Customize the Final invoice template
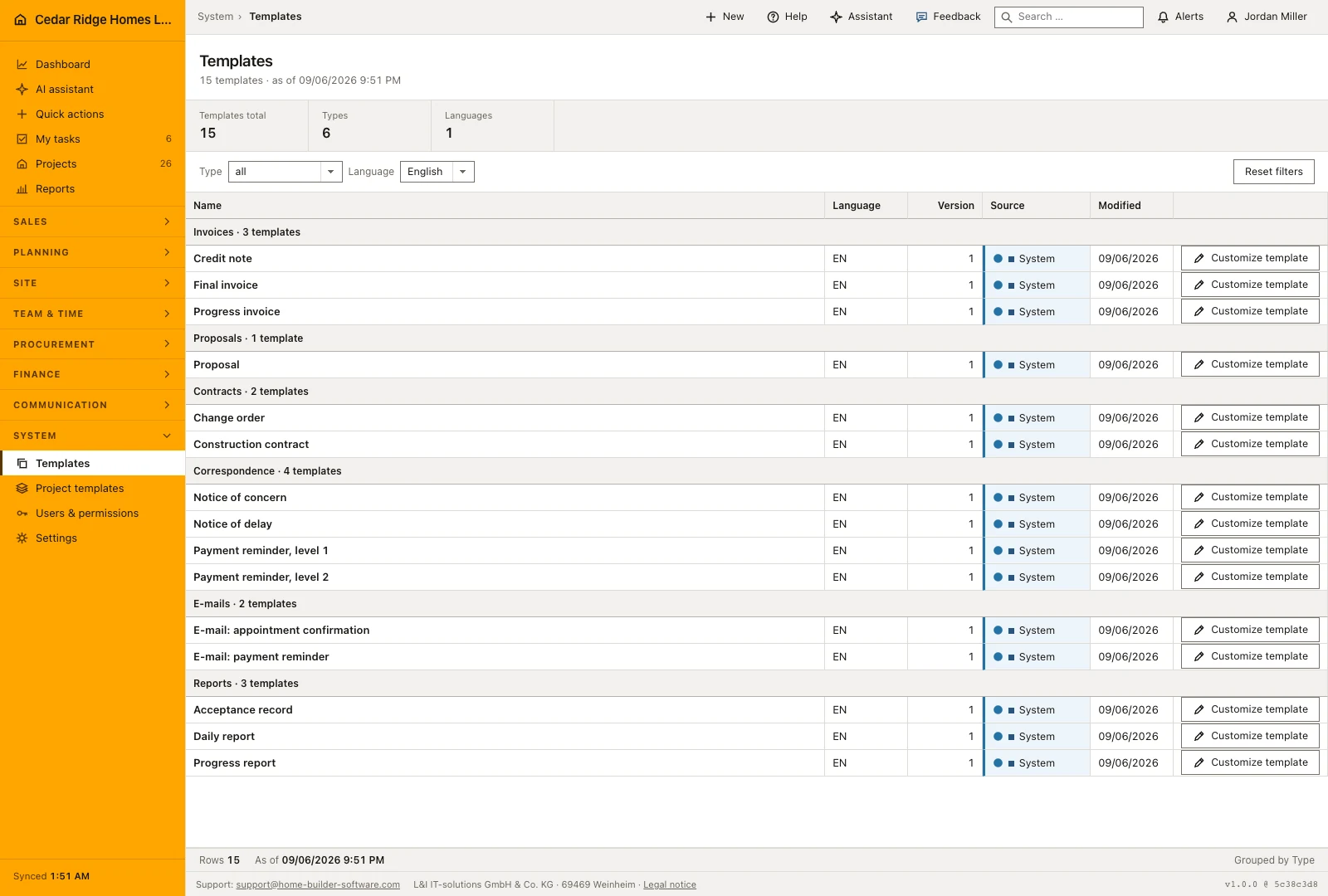Image resolution: width=1328 pixels, height=896 pixels. click(1250, 285)
